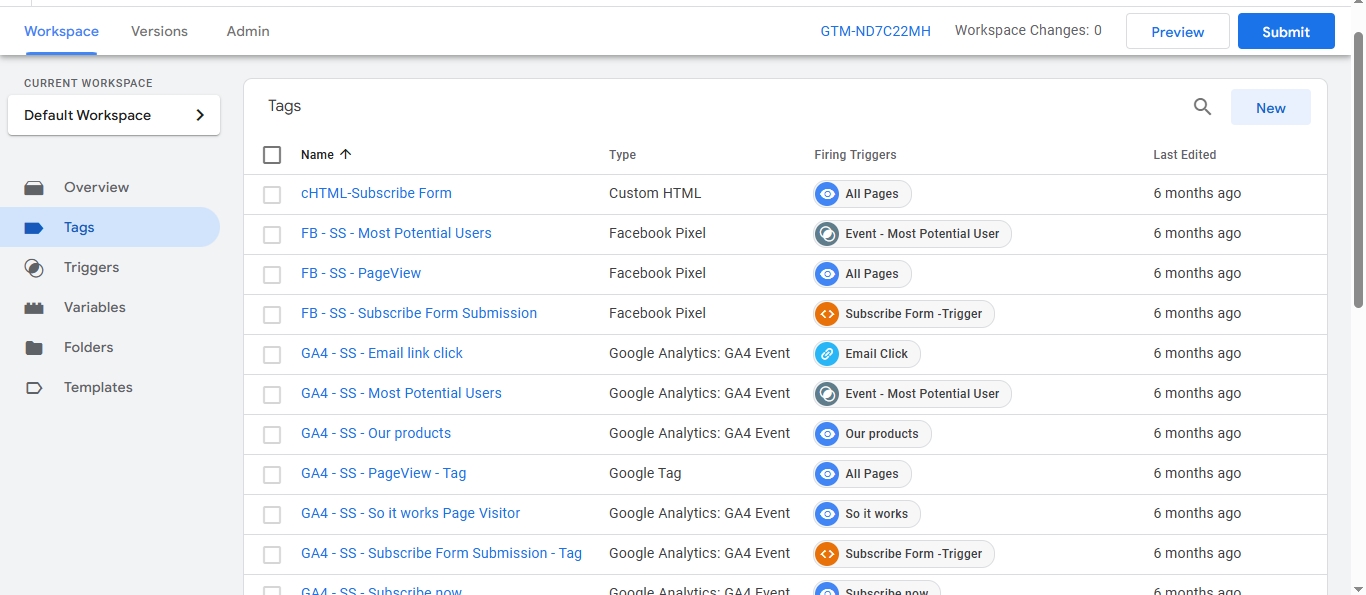This screenshot has width=1366, height=595.
Task: Open the tag search magnifier icon
Action: tap(1202, 107)
